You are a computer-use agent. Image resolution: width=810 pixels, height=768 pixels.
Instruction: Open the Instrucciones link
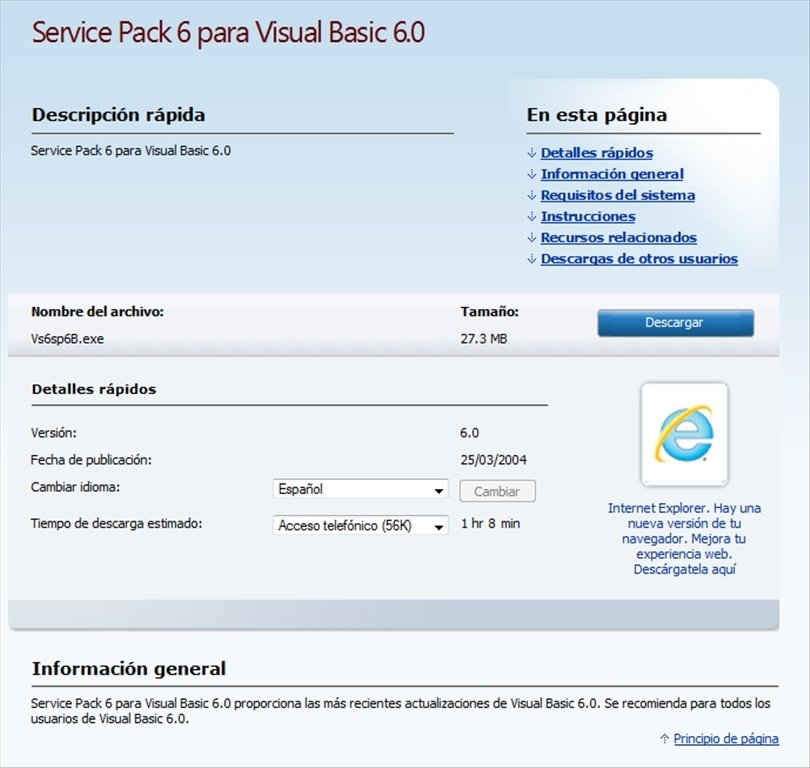[587, 216]
